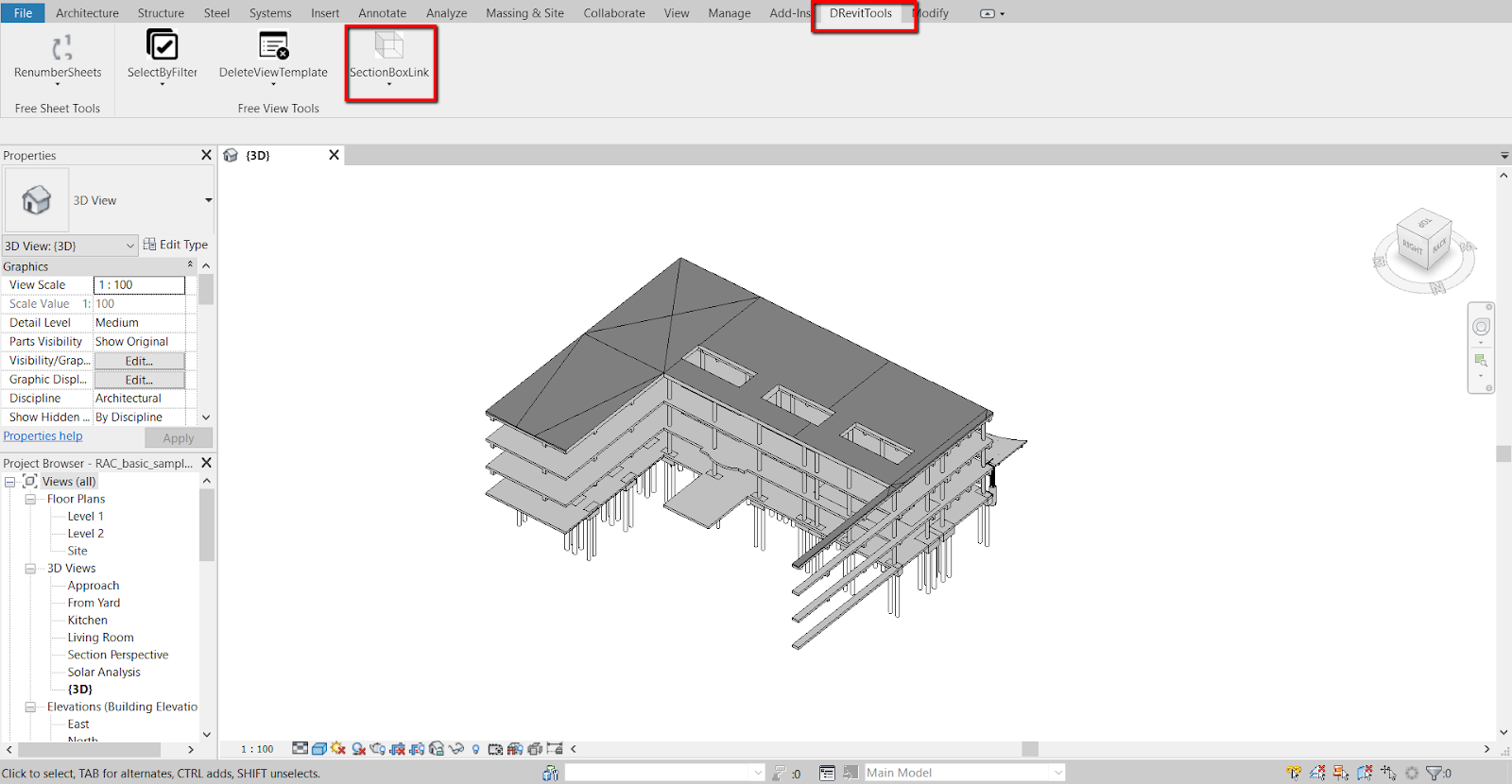Click the Edit Type button

[x=176, y=245]
